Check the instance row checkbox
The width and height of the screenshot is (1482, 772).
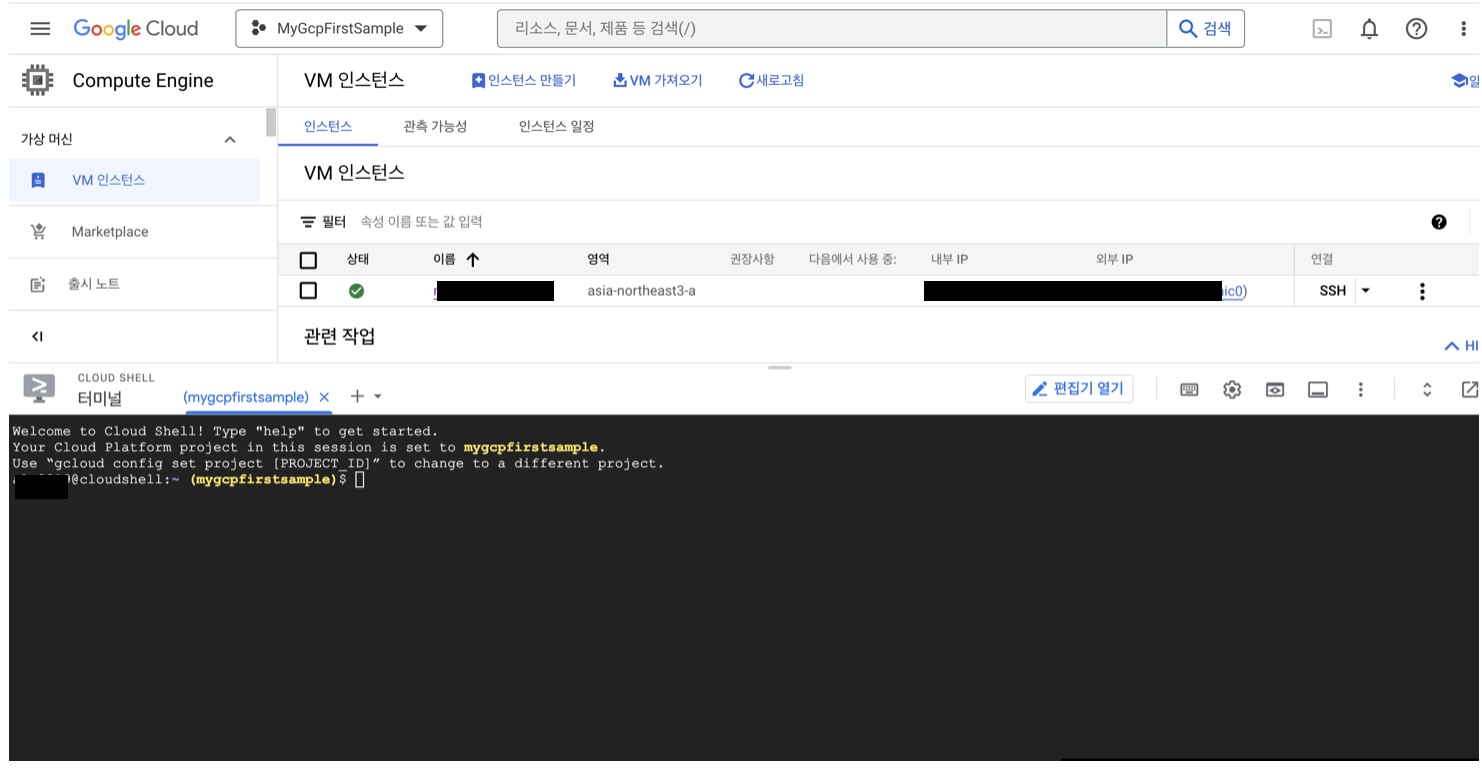click(308, 290)
